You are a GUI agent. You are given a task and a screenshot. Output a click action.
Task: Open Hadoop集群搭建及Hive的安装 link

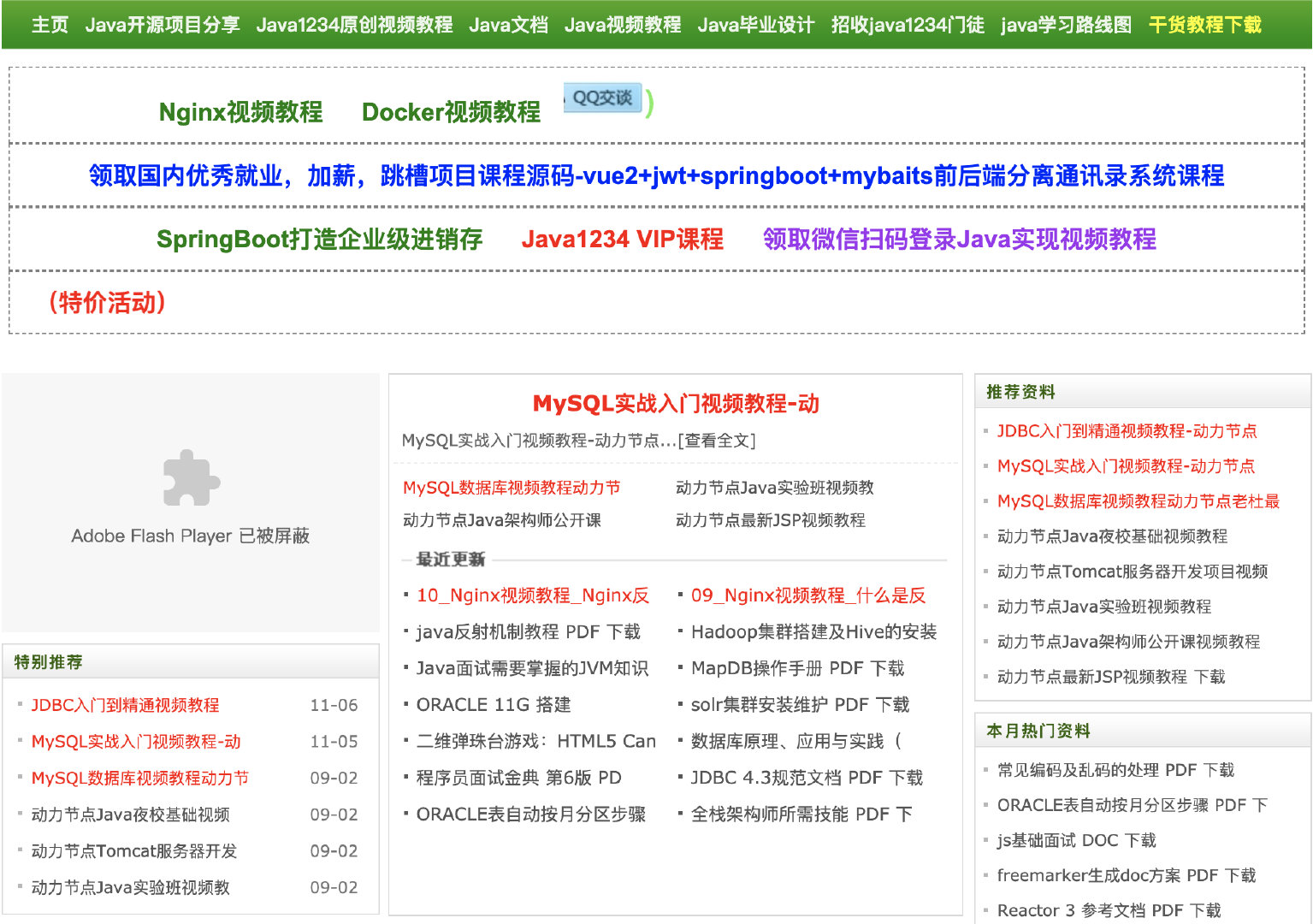coord(813,632)
